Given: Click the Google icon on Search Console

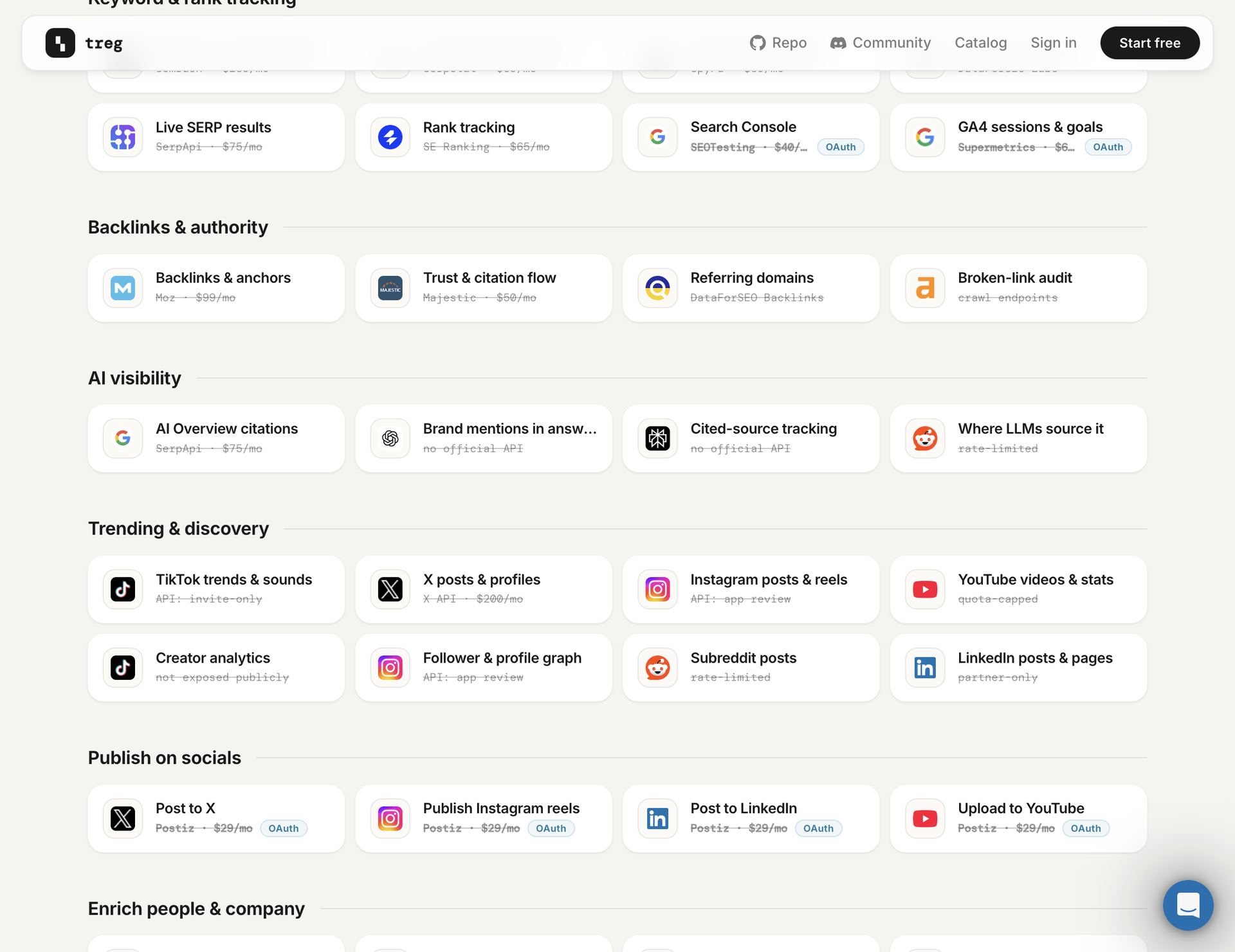Looking at the screenshot, I should pyautogui.click(x=657, y=137).
